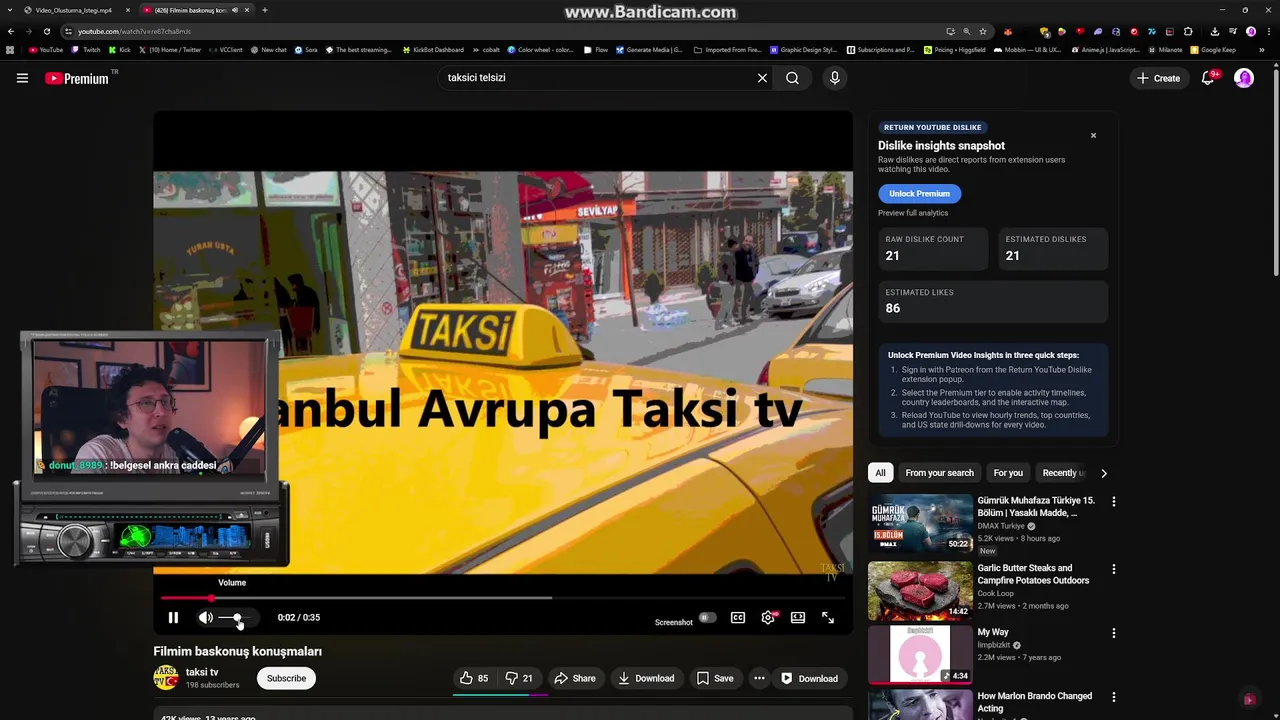Image resolution: width=1280 pixels, height=720 pixels.
Task: Open YouTube notifications bell
Action: [x=1208, y=78]
